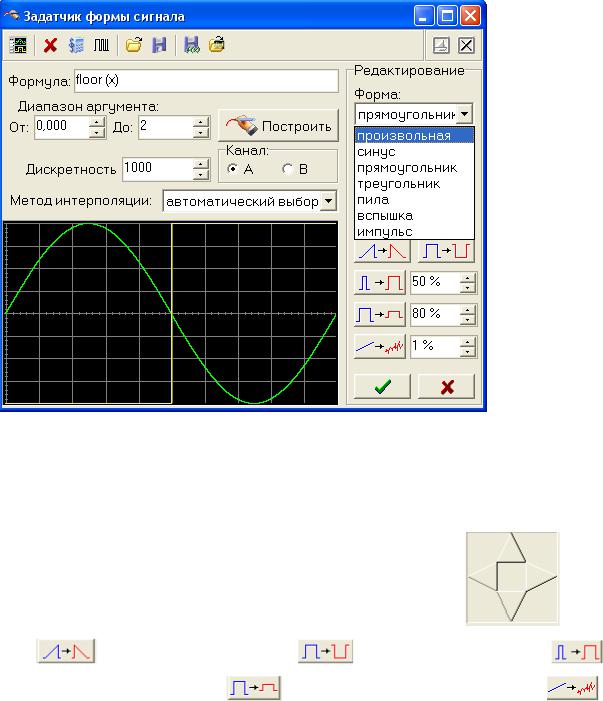Image resolution: width=603 pixels, height=701 pixels.
Task: Click amplitude reduce icon below the dialog
Action: coord(254,688)
